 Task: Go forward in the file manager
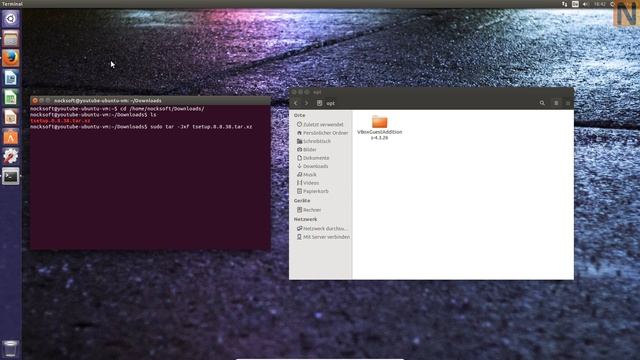pyautogui.click(x=307, y=103)
